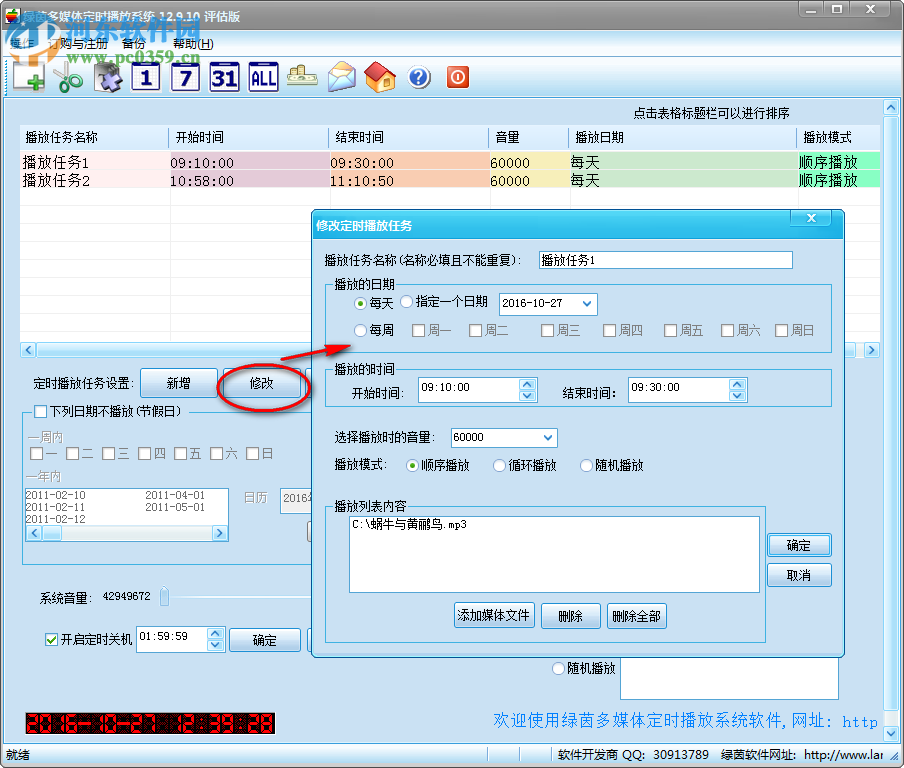Open the help question-mark icon
Viewport: 904px width, 768px height.
coord(418,77)
